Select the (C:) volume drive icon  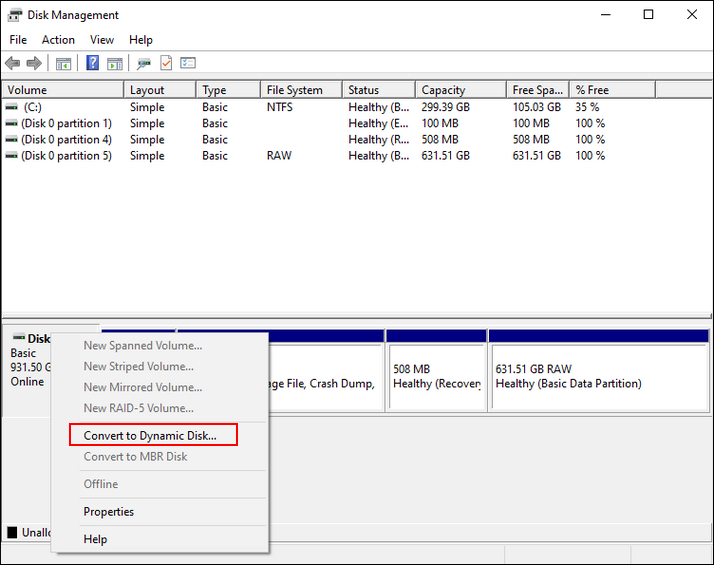11,107
